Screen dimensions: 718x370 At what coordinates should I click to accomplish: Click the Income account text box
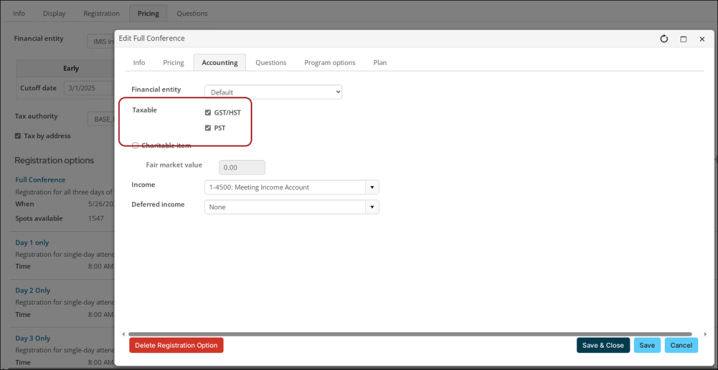pyautogui.click(x=285, y=187)
